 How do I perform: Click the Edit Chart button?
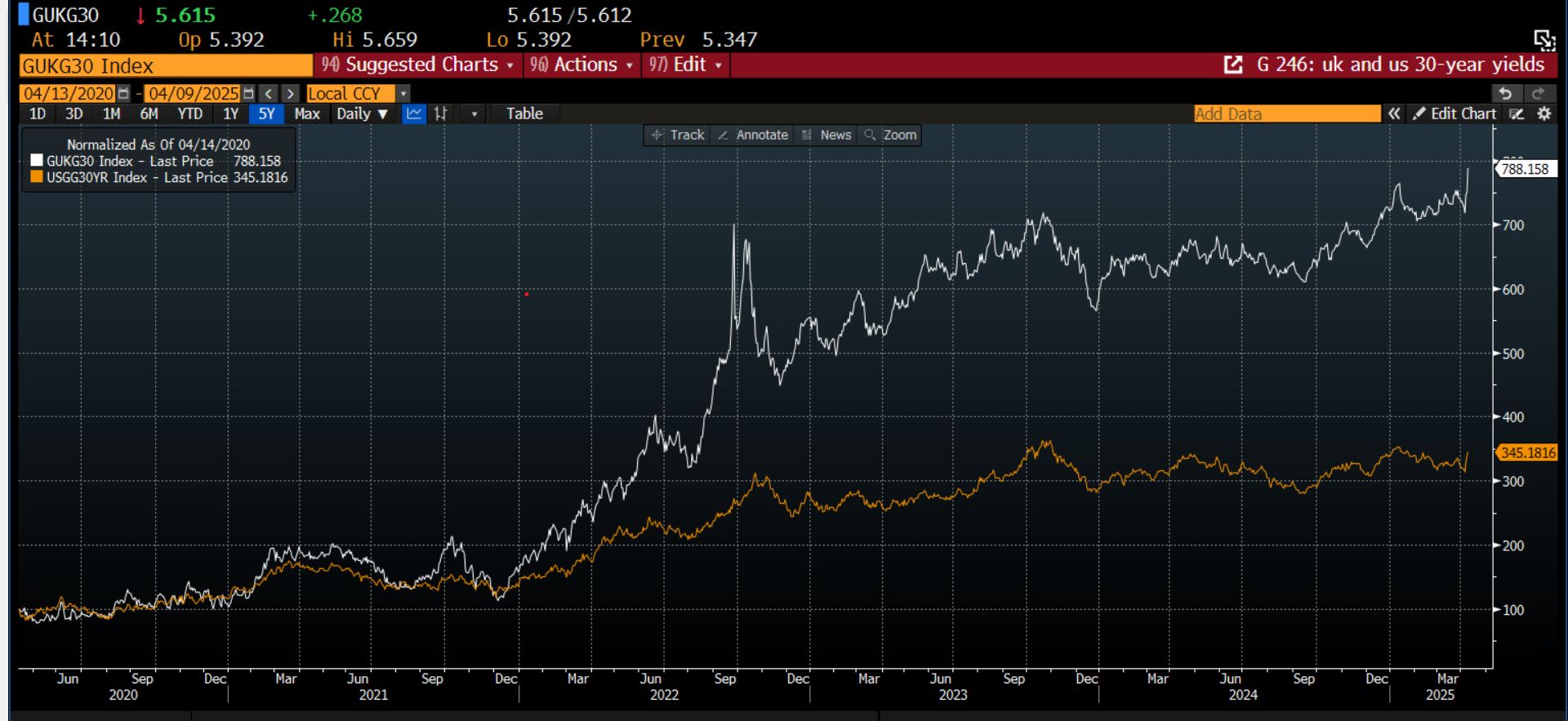1454,113
